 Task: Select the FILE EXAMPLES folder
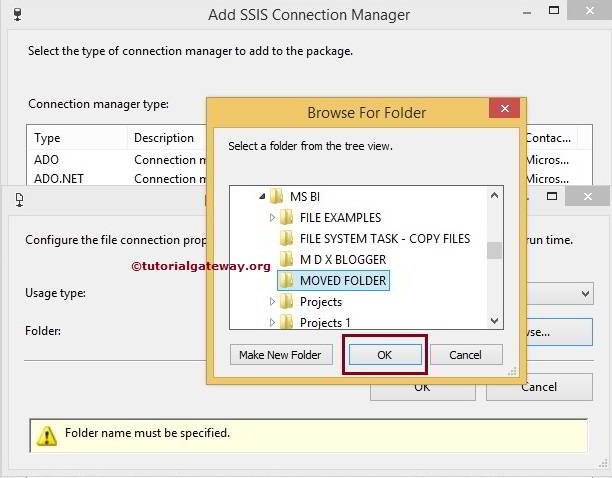[340, 217]
